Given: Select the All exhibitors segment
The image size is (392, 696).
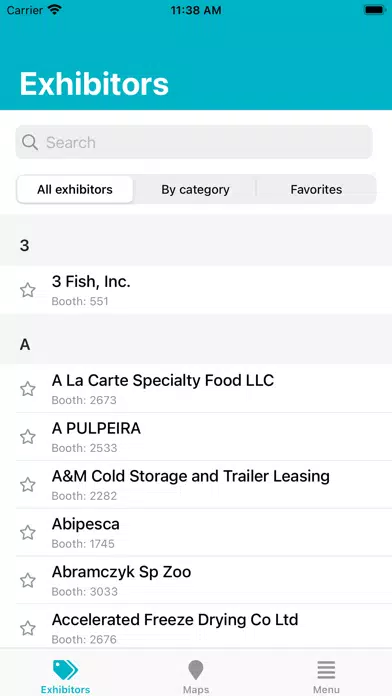Looking at the screenshot, I should (75, 190).
